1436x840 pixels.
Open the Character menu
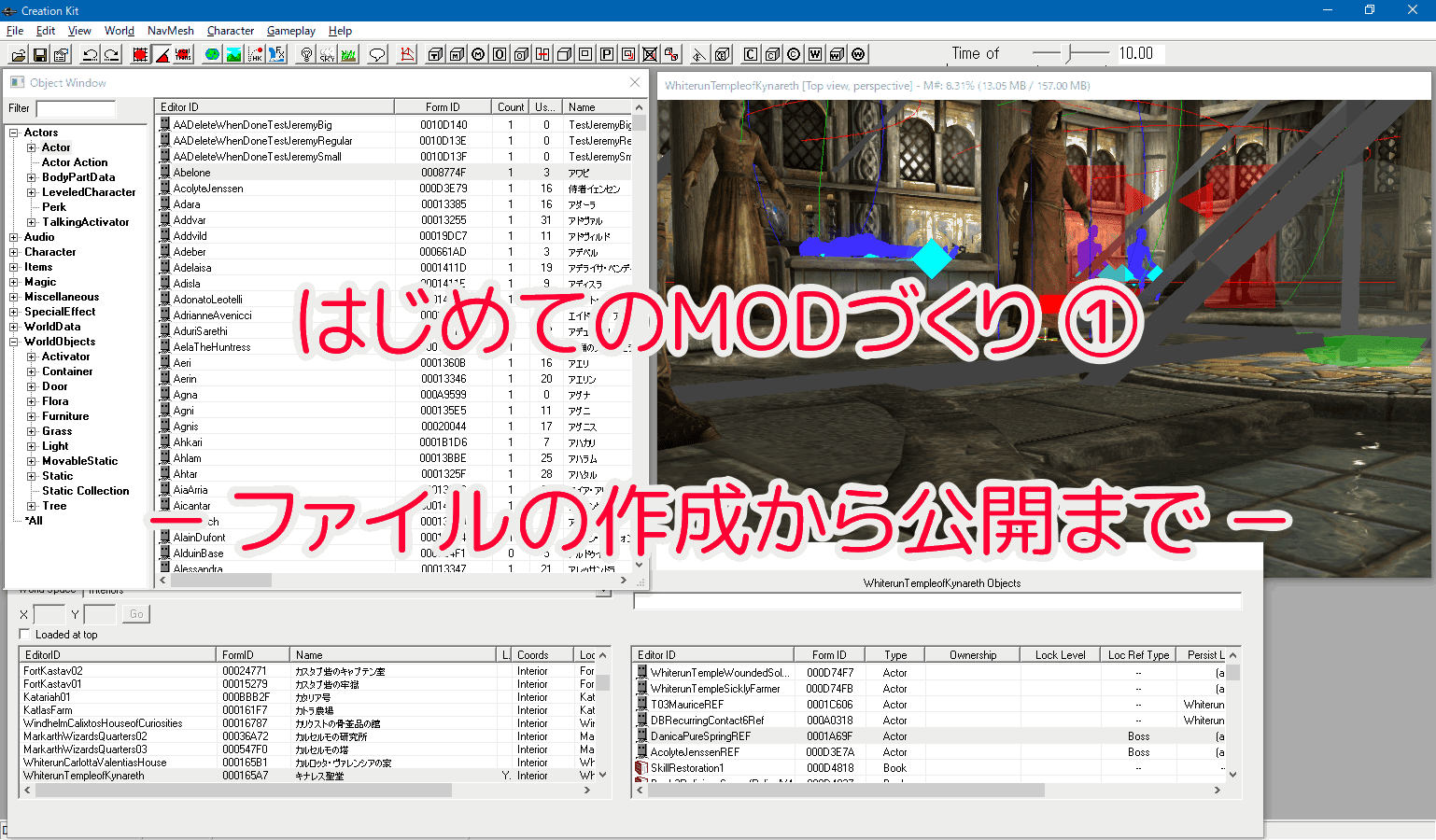231,31
